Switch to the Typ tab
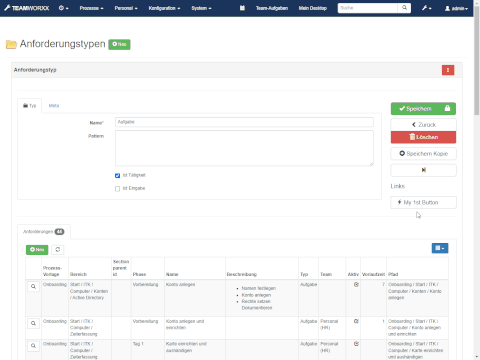The width and height of the screenshot is (480, 360). click(29, 106)
